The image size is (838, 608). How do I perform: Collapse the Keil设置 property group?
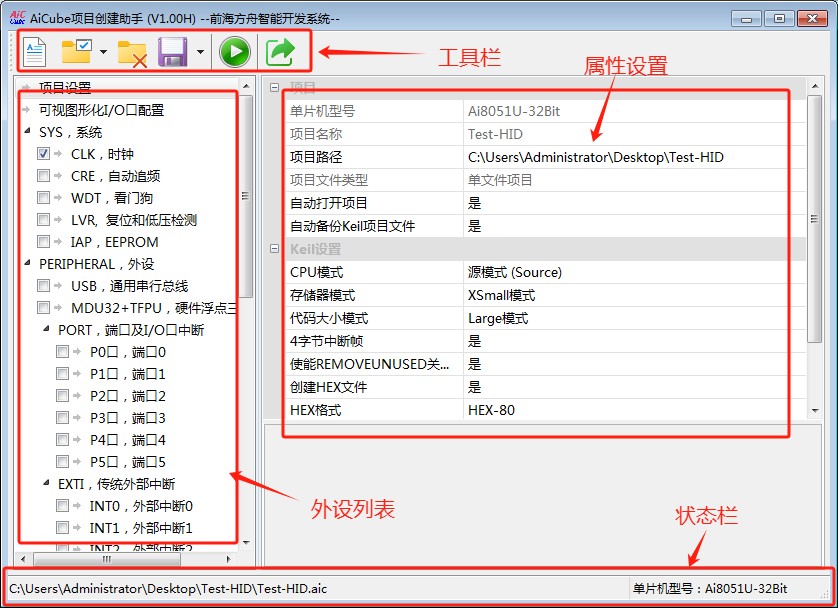[274, 248]
